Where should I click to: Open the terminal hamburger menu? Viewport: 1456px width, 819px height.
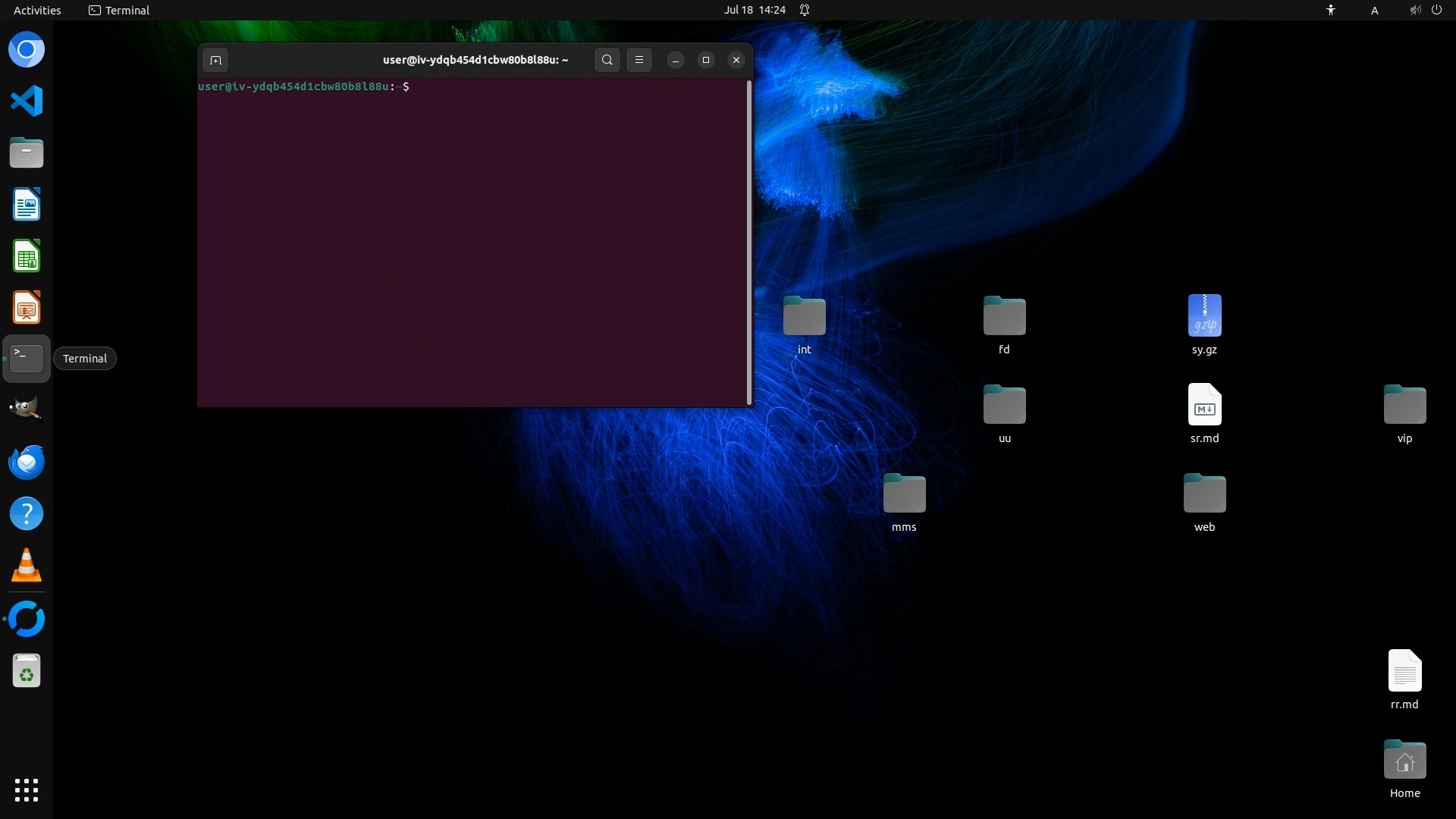point(639,60)
